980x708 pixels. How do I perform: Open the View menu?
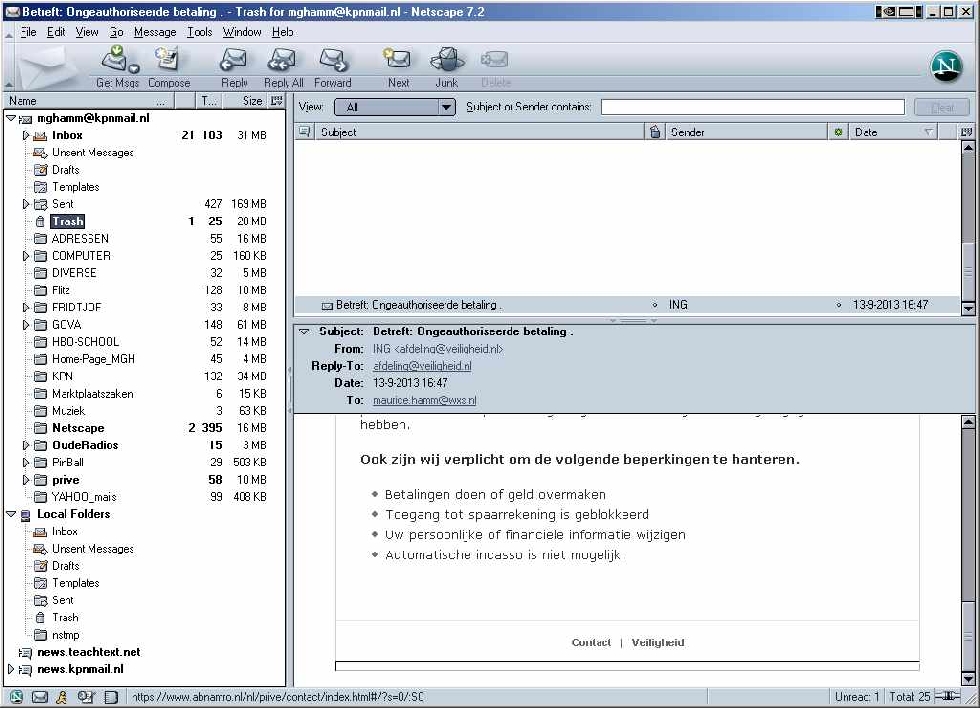[87, 32]
